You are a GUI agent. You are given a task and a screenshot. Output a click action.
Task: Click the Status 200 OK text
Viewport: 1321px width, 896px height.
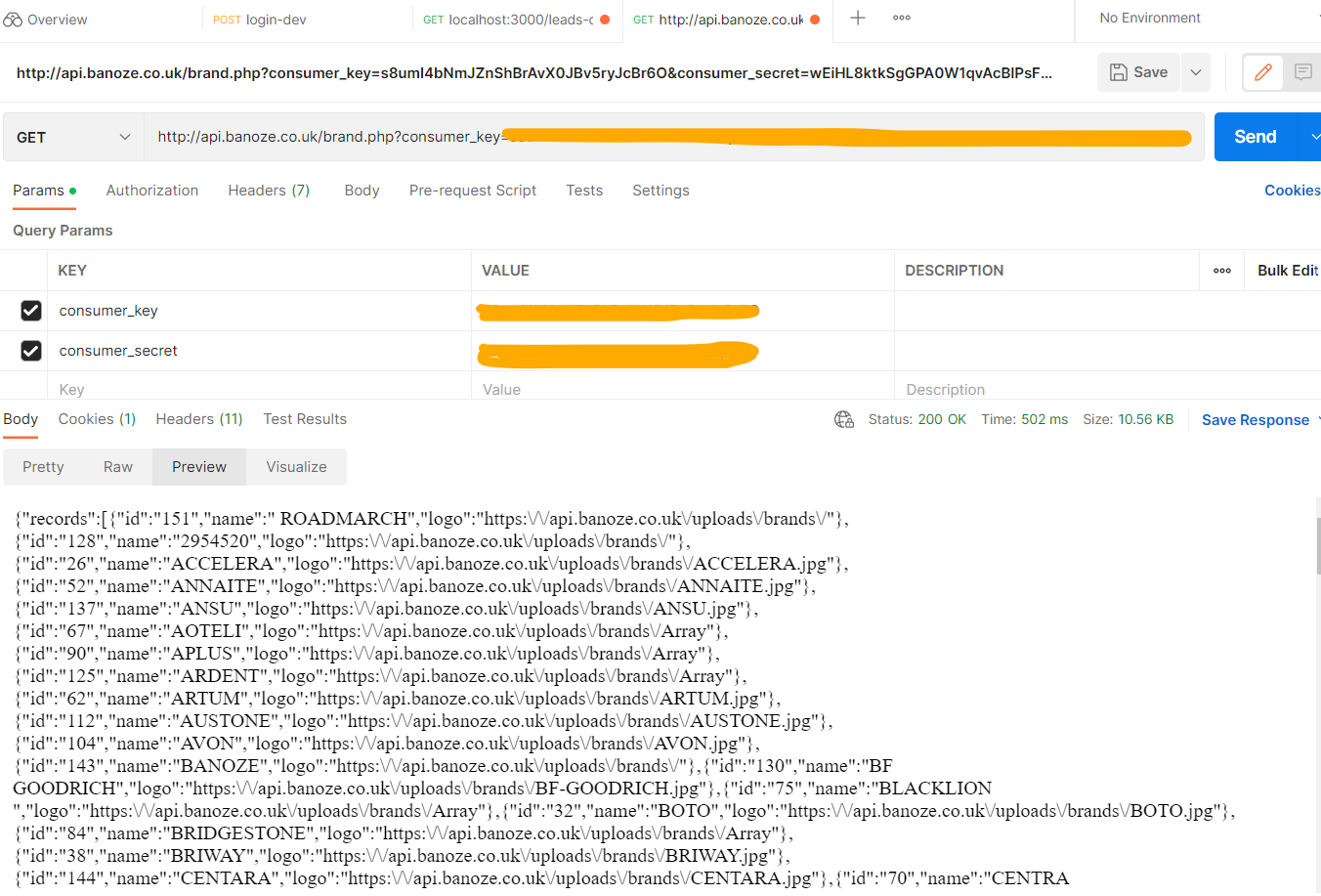tap(916, 419)
